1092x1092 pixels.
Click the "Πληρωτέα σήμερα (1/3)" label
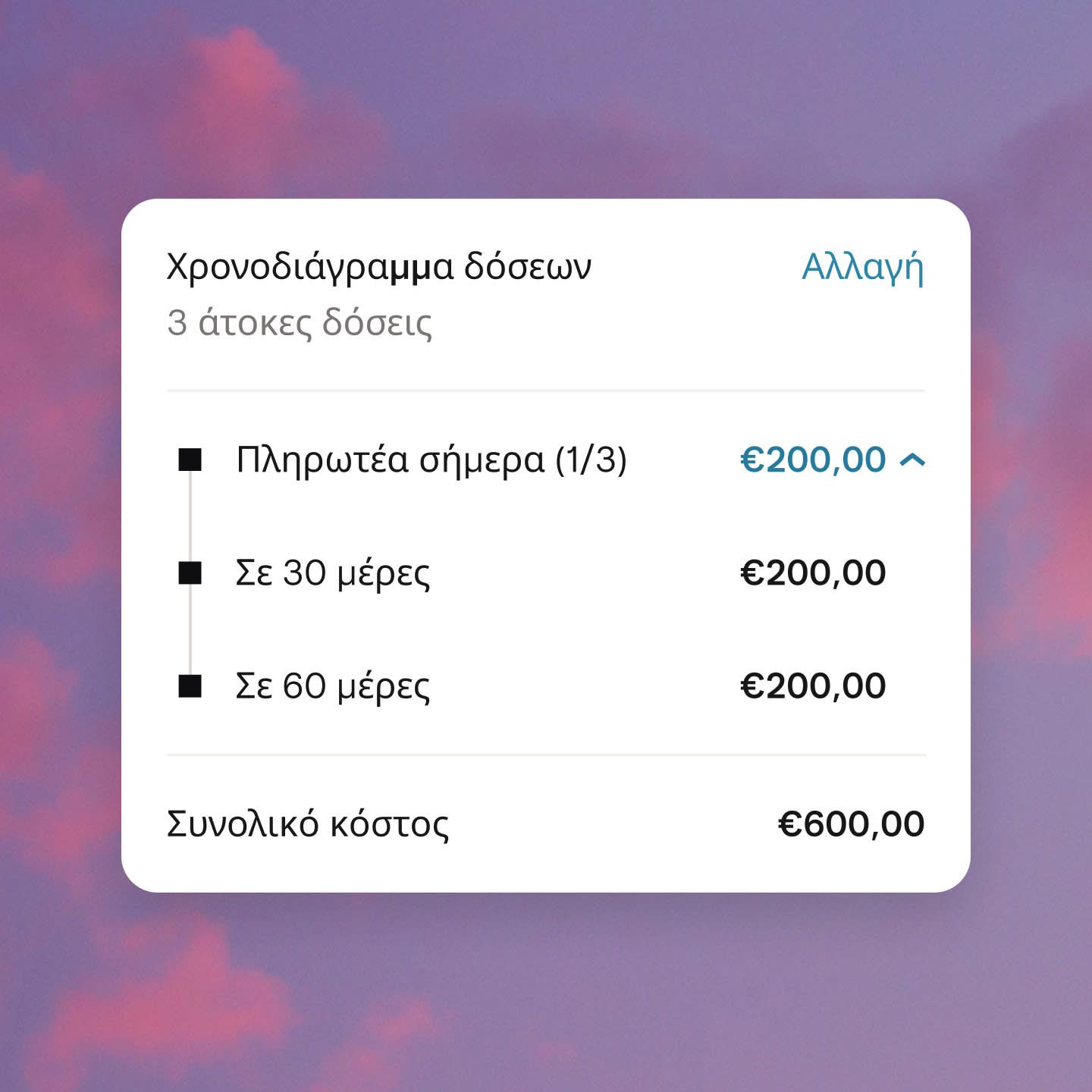(x=431, y=460)
